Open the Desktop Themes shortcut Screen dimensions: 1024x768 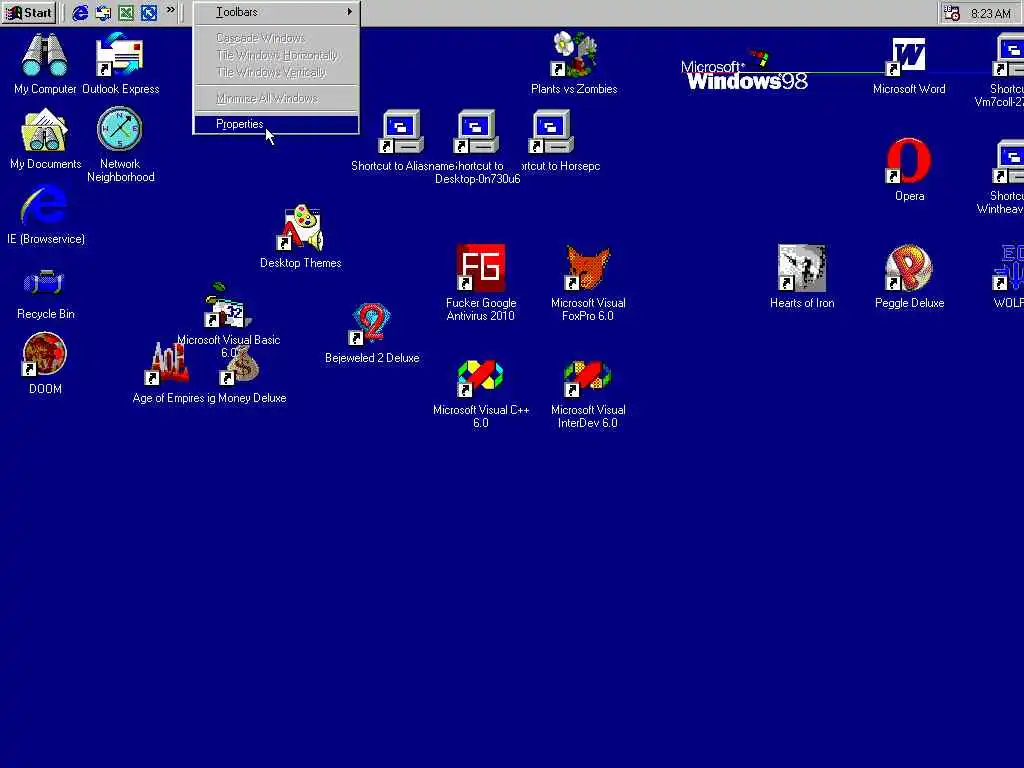(x=300, y=236)
